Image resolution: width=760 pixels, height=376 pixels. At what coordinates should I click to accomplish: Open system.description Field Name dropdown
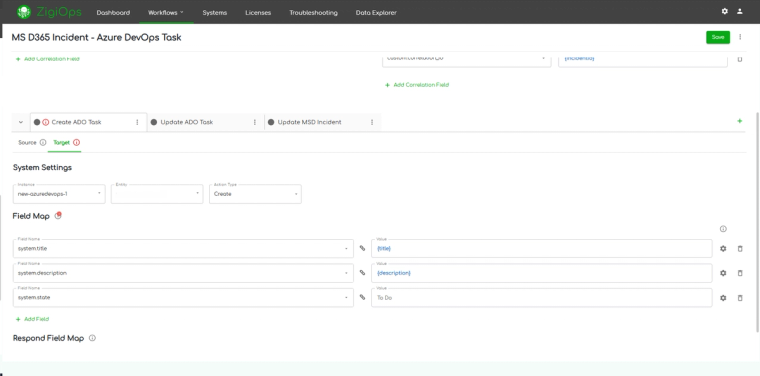(183, 273)
